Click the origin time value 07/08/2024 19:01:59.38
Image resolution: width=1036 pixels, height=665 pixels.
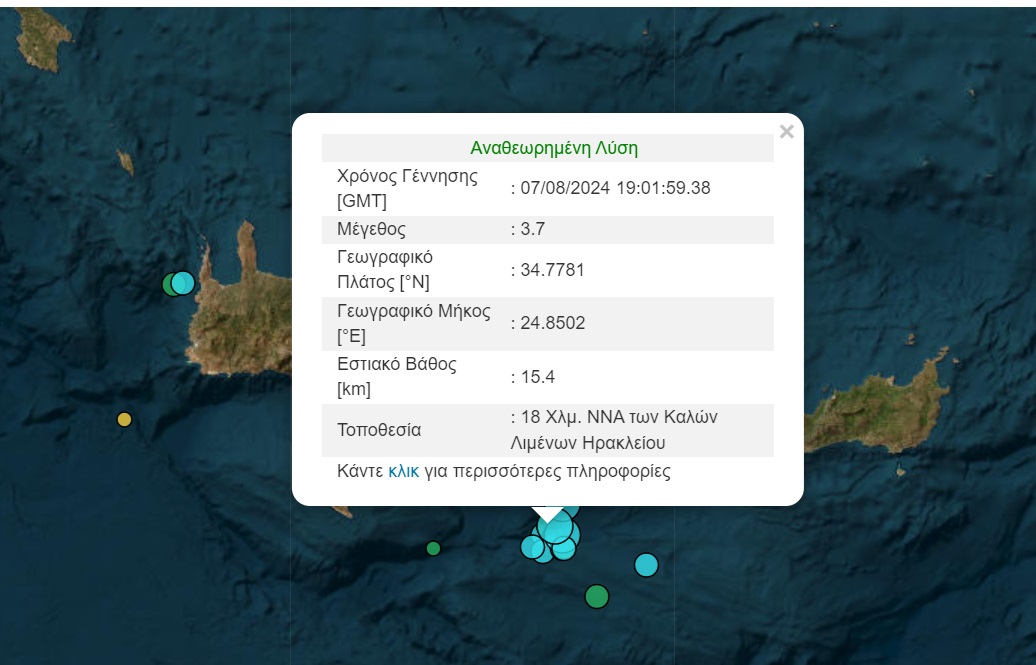[x=614, y=187]
